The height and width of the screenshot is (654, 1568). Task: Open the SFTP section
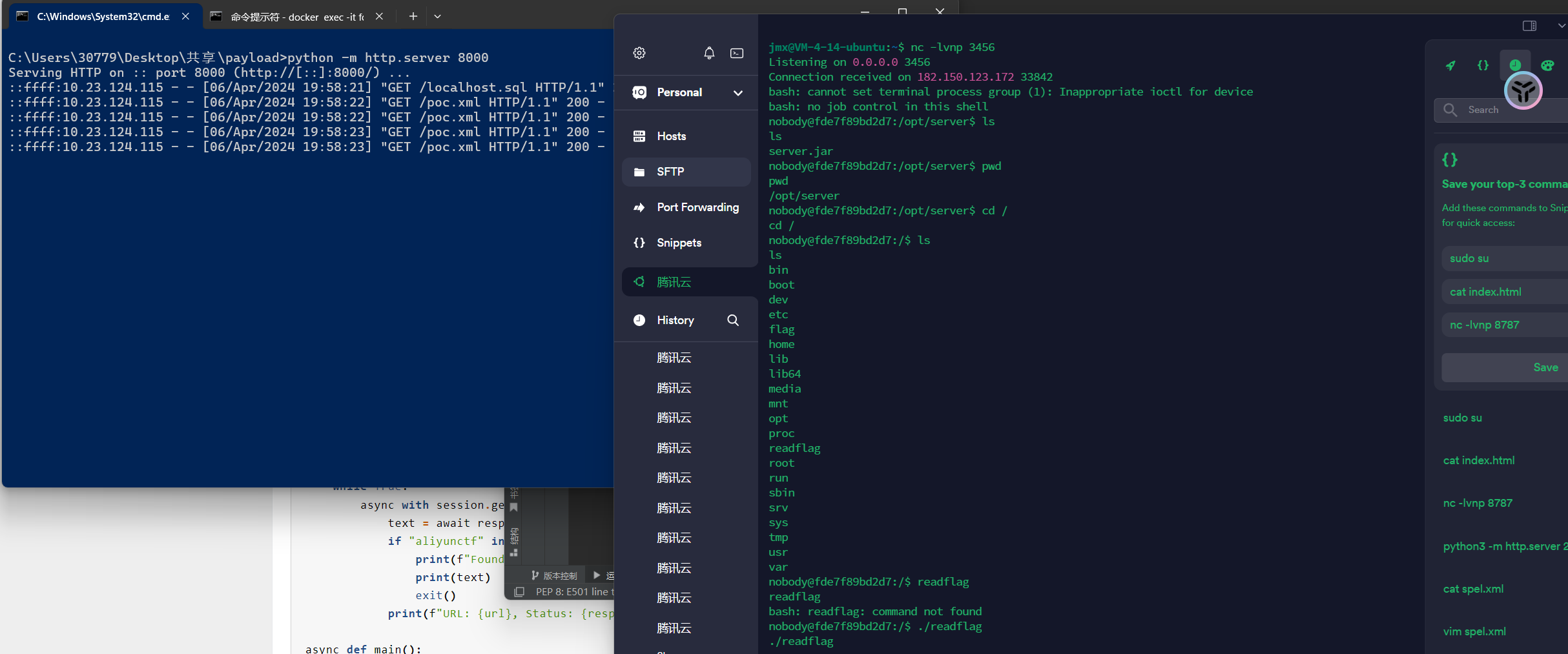[686, 172]
